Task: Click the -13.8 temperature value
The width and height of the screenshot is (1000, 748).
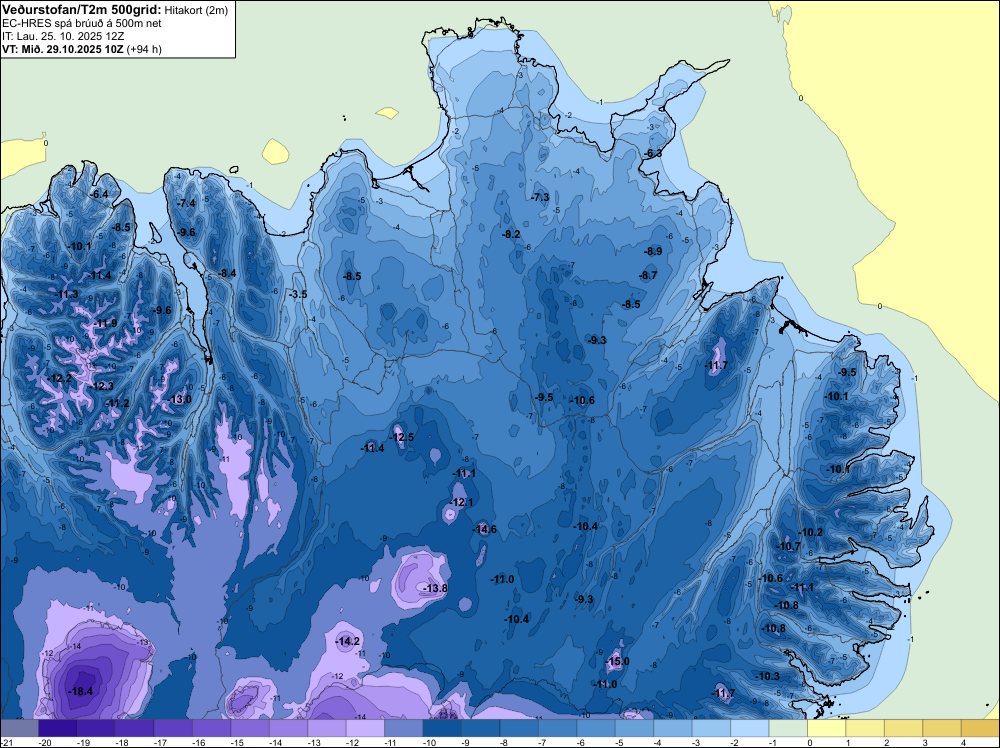Action: (x=435, y=588)
